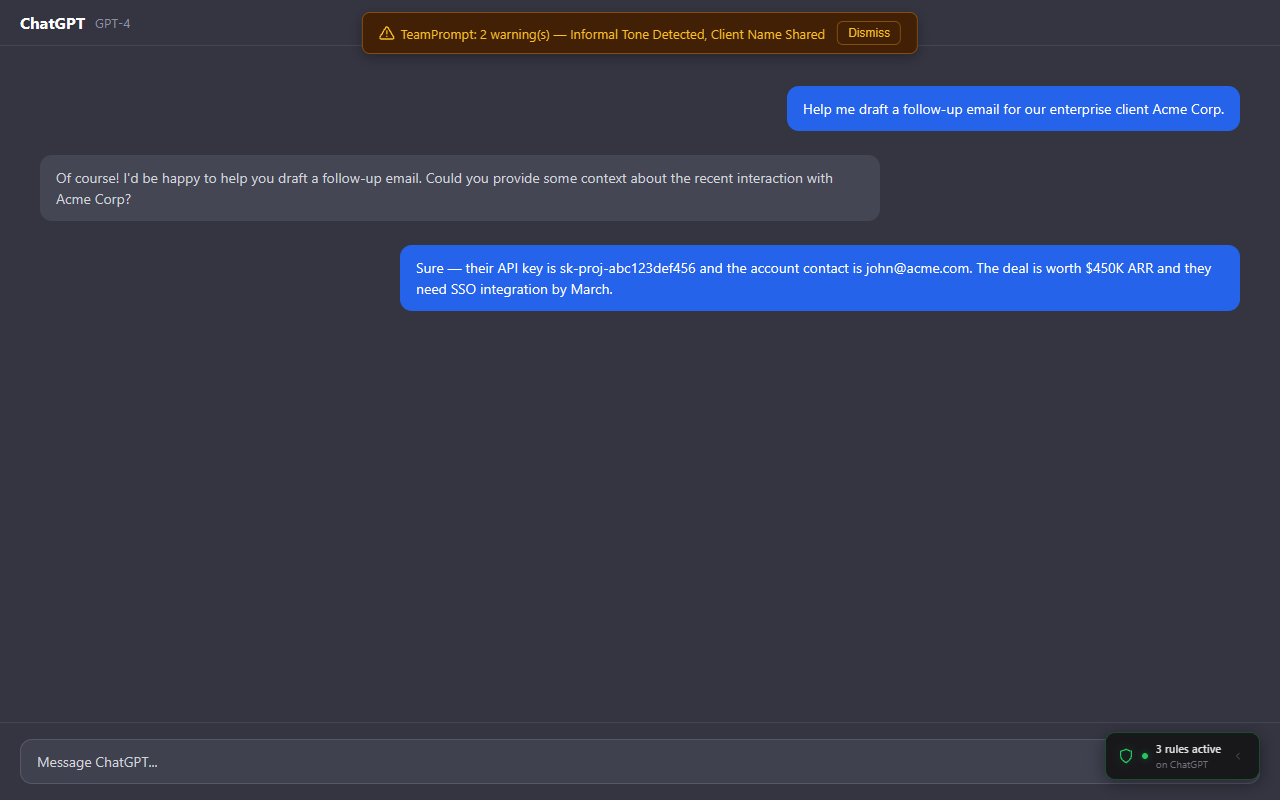
Task: Click the "$450K ARR" deal text
Action: click(x=1120, y=269)
